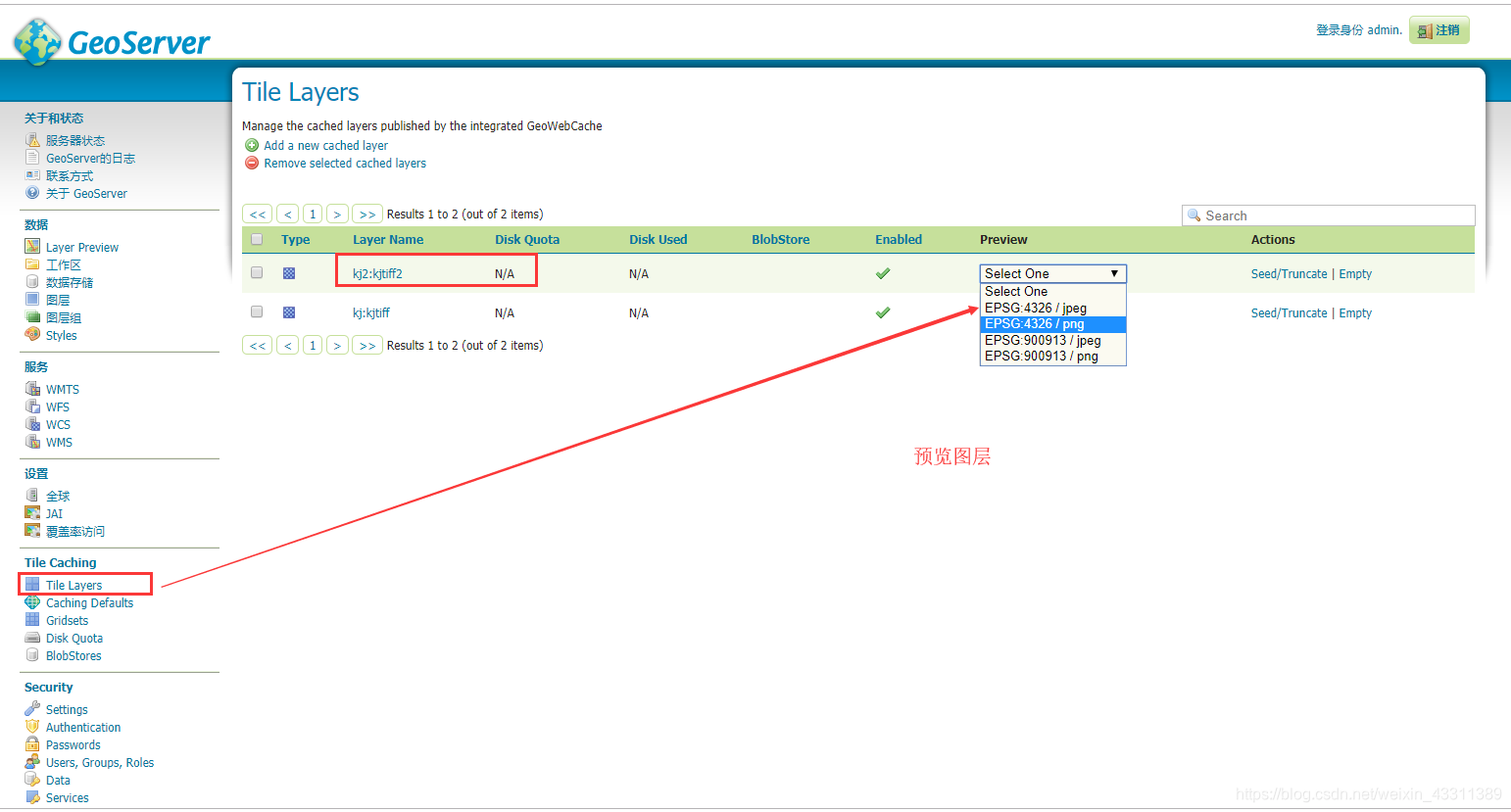Viewport: 1511px width, 812px height.
Task: Click in the Search input field
Action: tap(1329, 215)
